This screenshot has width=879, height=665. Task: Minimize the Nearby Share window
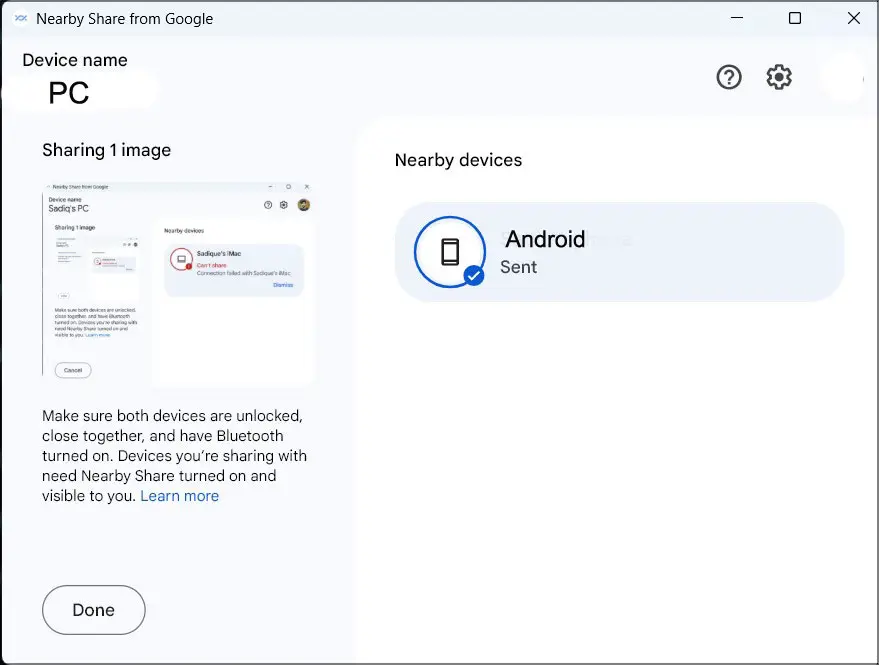[737, 19]
